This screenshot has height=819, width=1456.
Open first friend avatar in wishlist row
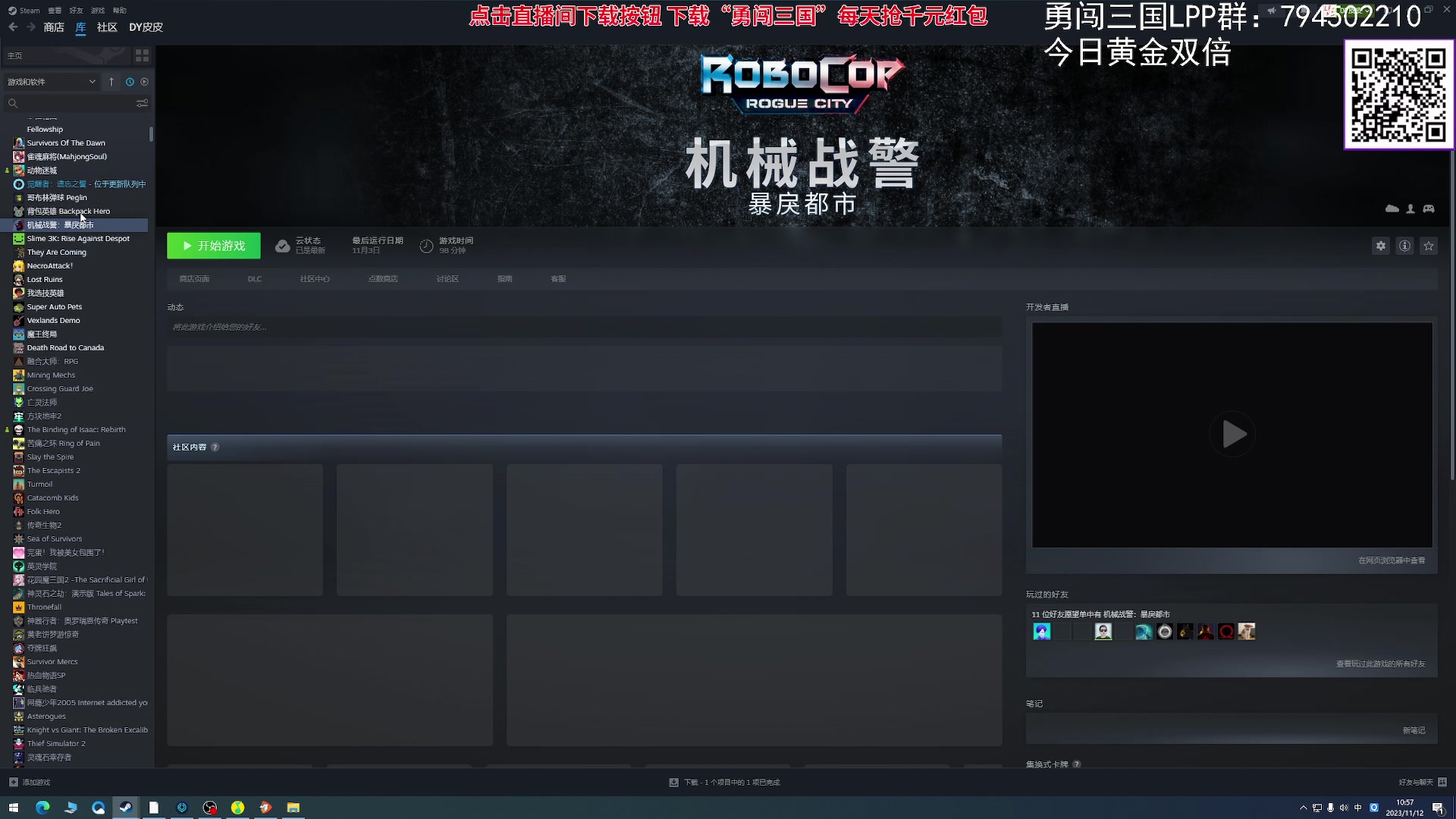pyautogui.click(x=1042, y=632)
